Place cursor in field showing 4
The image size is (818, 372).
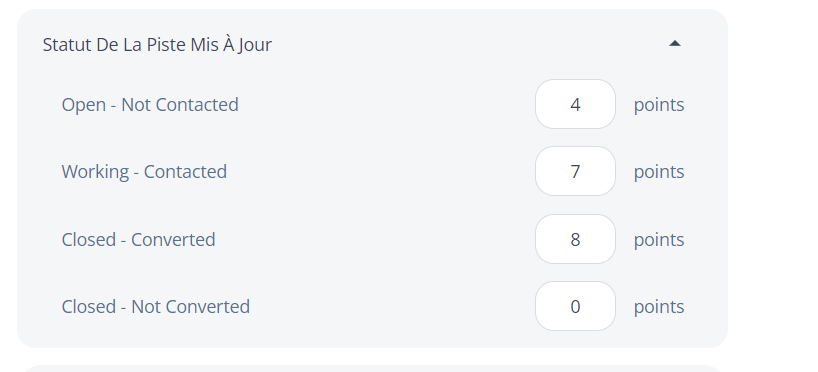point(575,104)
